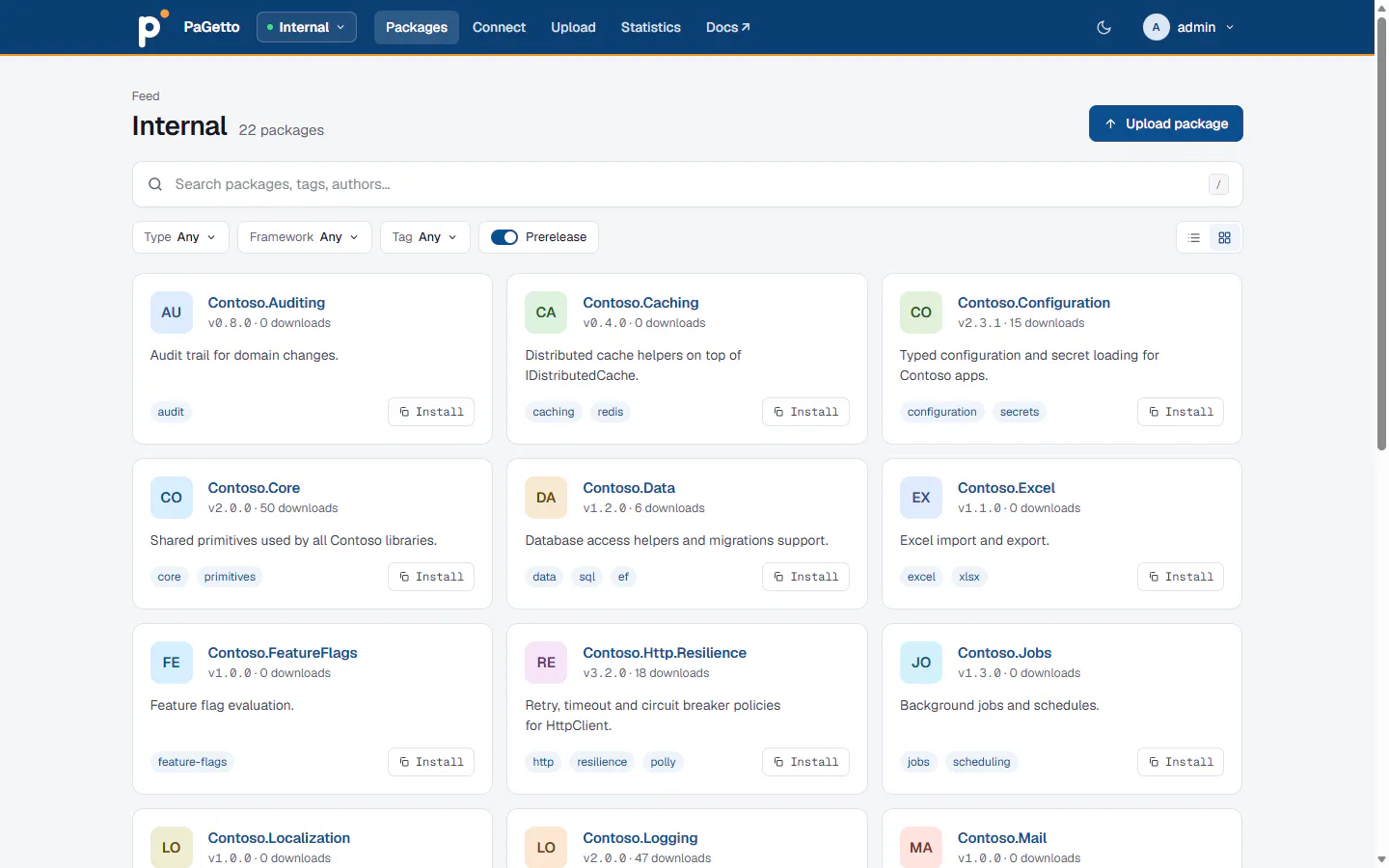Focus the package search field

pos(688,184)
